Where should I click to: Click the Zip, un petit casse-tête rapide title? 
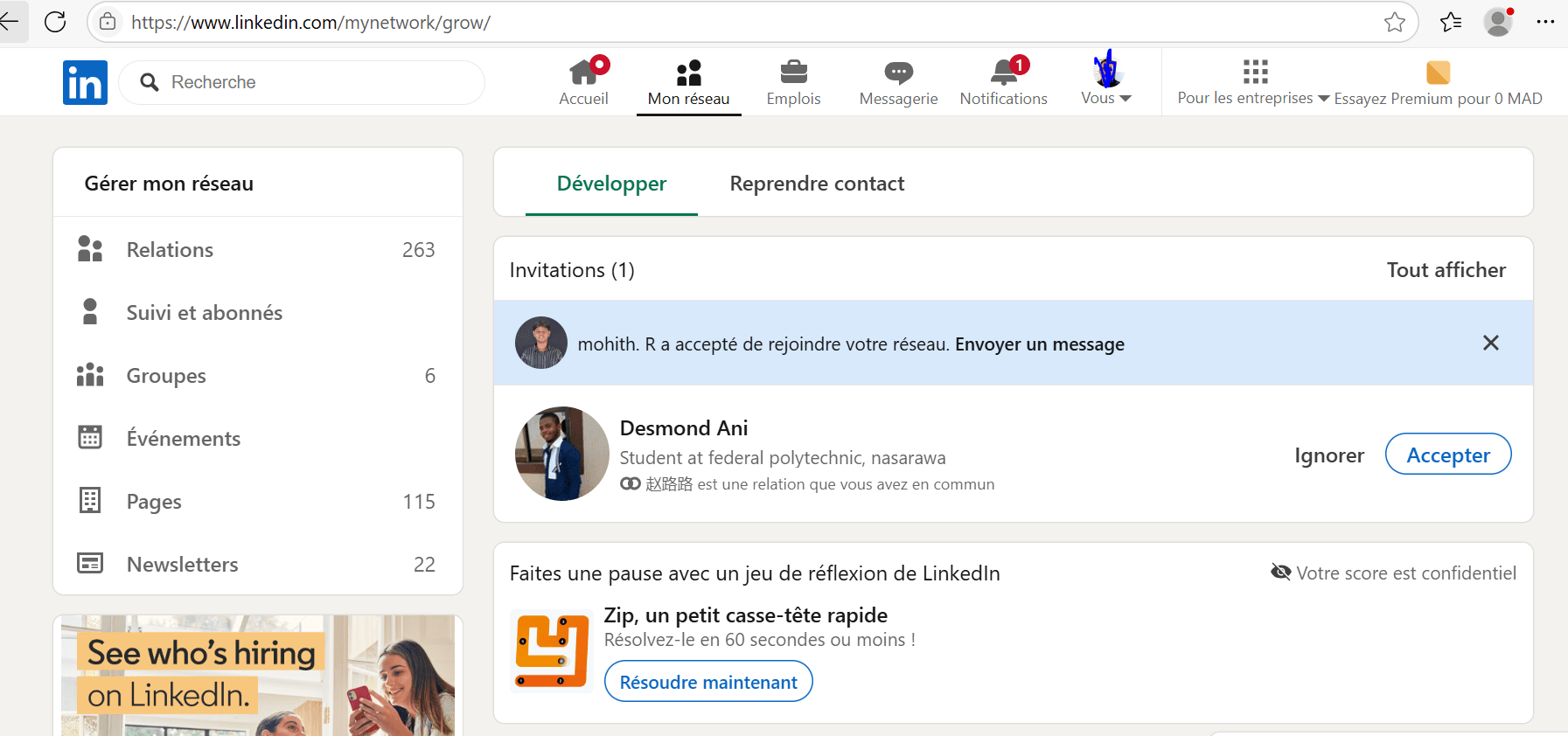tap(746, 615)
